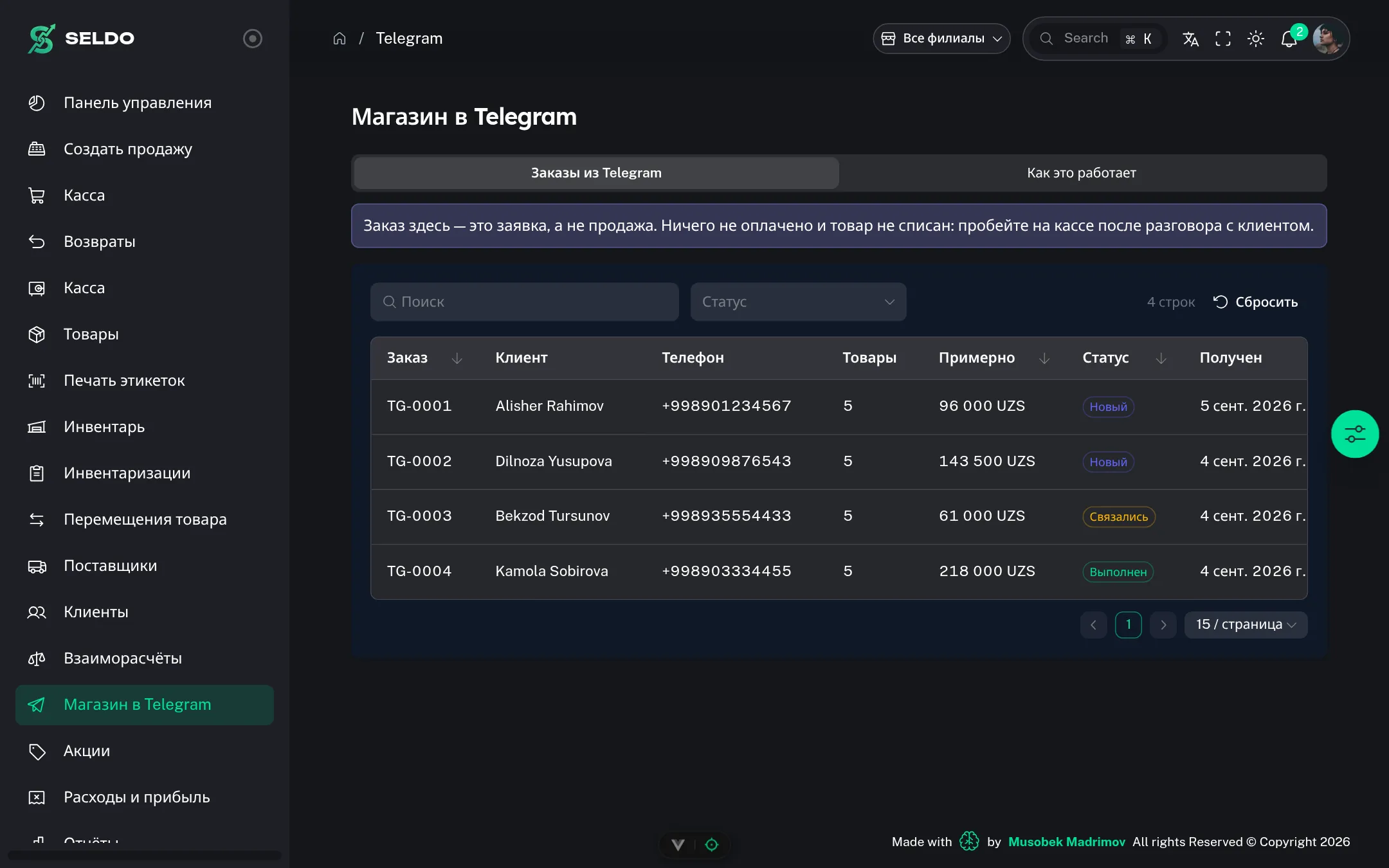Image resolution: width=1389 pixels, height=868 pixels.
Task: Open the Все филиалы branch dropdown
Action: pos(941,39)
